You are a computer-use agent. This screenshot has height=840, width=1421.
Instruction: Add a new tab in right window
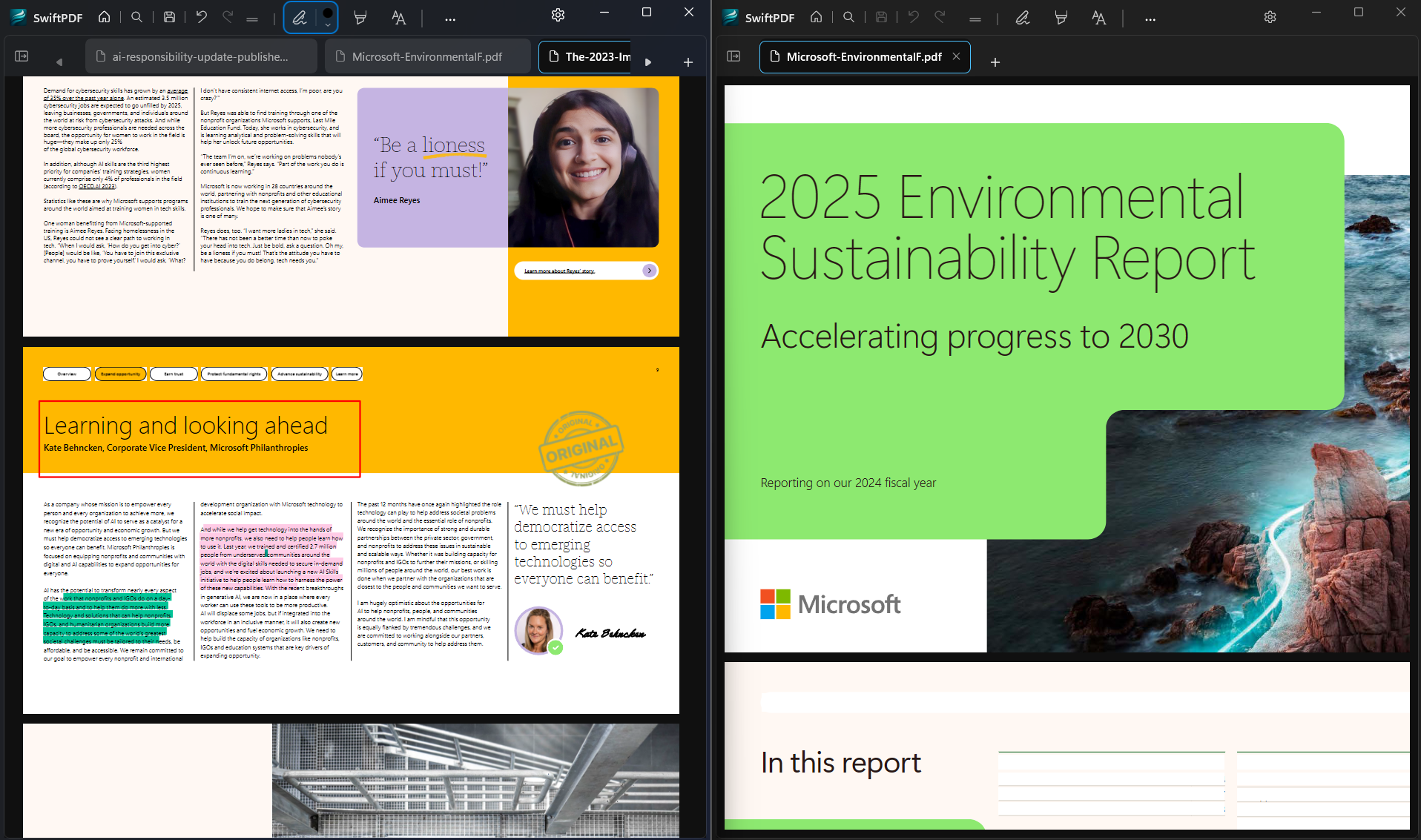tap(995, 62)
